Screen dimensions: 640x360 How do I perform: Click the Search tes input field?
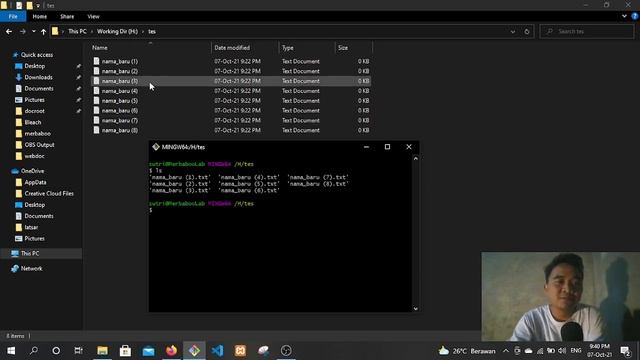click(587, 31)
